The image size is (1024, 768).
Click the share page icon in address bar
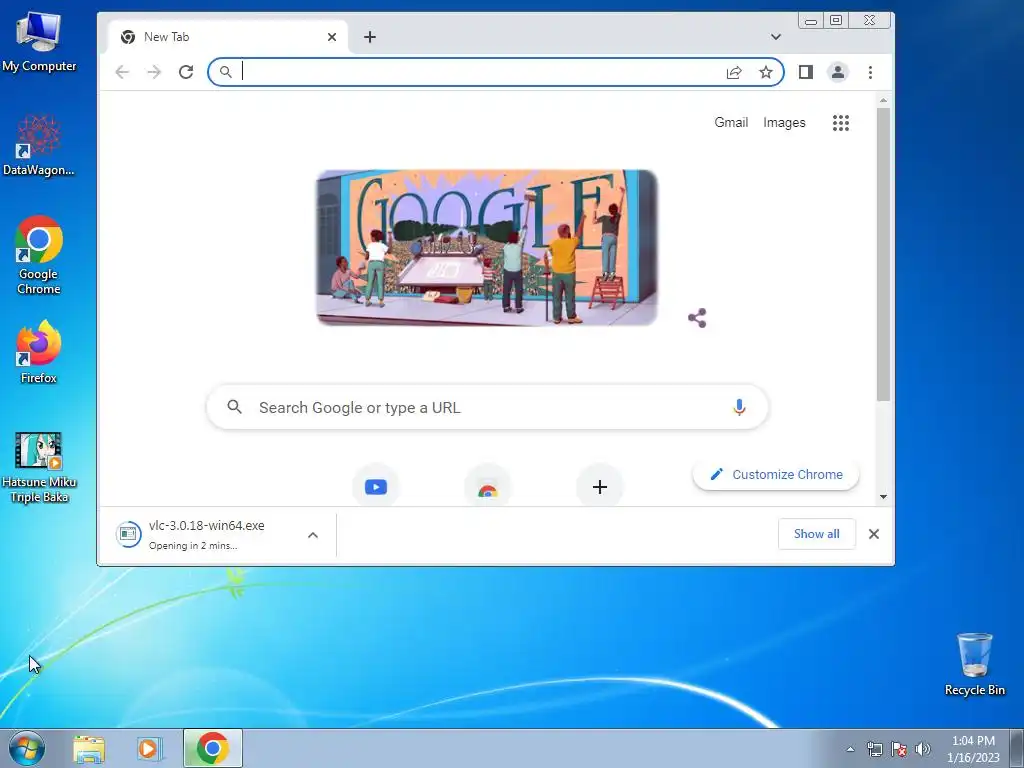pyautogui.click(x=734, y=72)
